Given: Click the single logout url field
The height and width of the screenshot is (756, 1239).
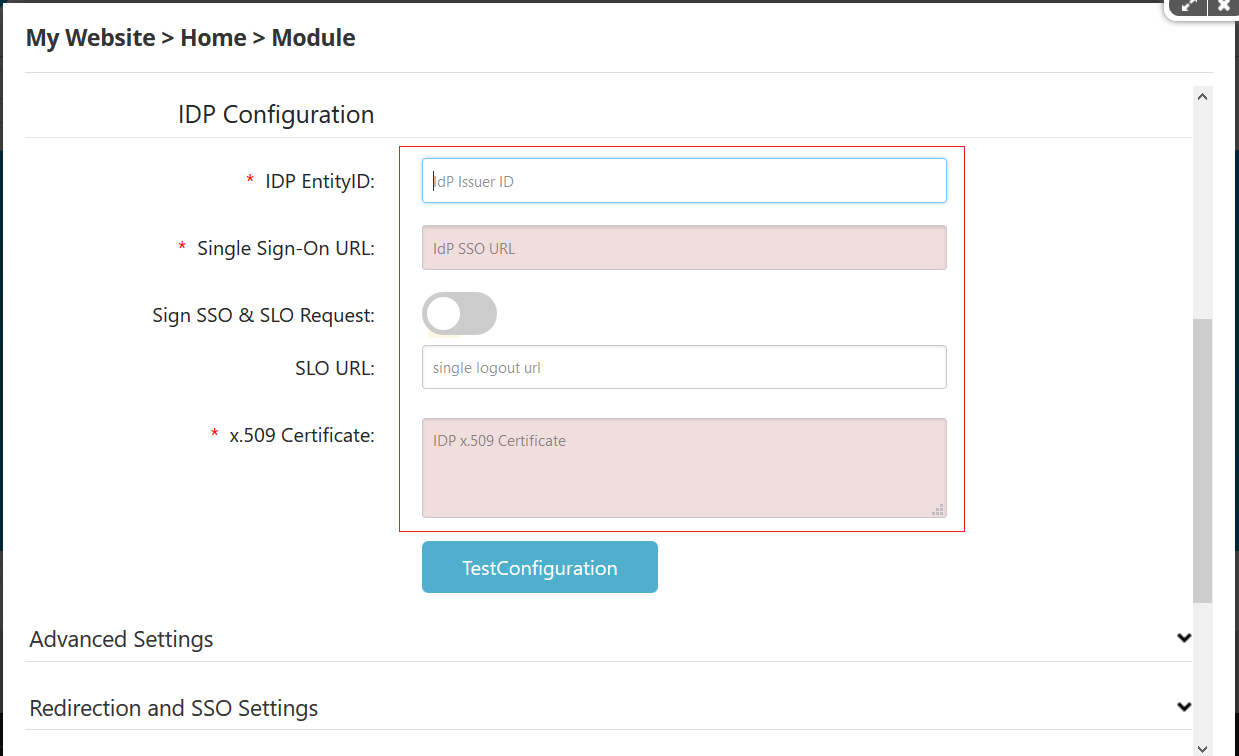Looking at the screenshot, I should pyautogui.click(x=684, y=367).
